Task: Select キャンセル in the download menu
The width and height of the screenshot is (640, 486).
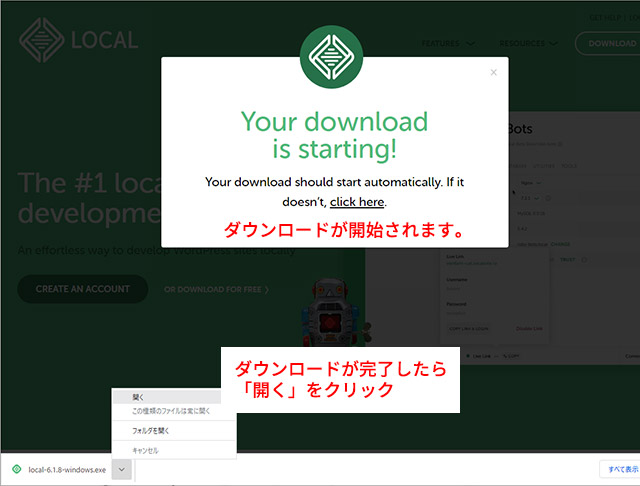Action: pyautogui.click(x=174, y=450)
